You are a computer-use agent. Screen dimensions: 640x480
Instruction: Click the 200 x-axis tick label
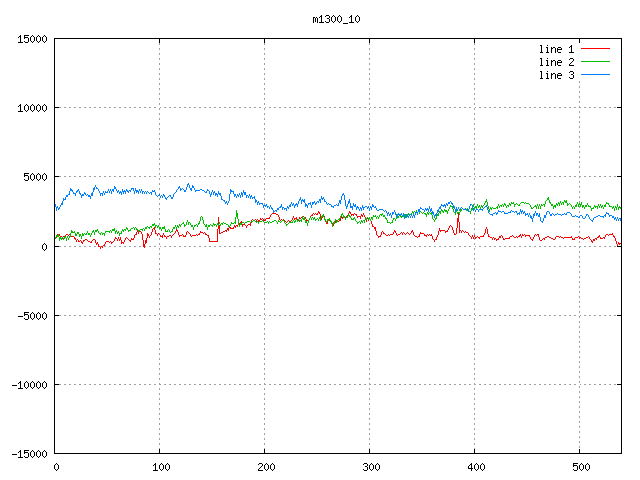[x=264, y=467]
